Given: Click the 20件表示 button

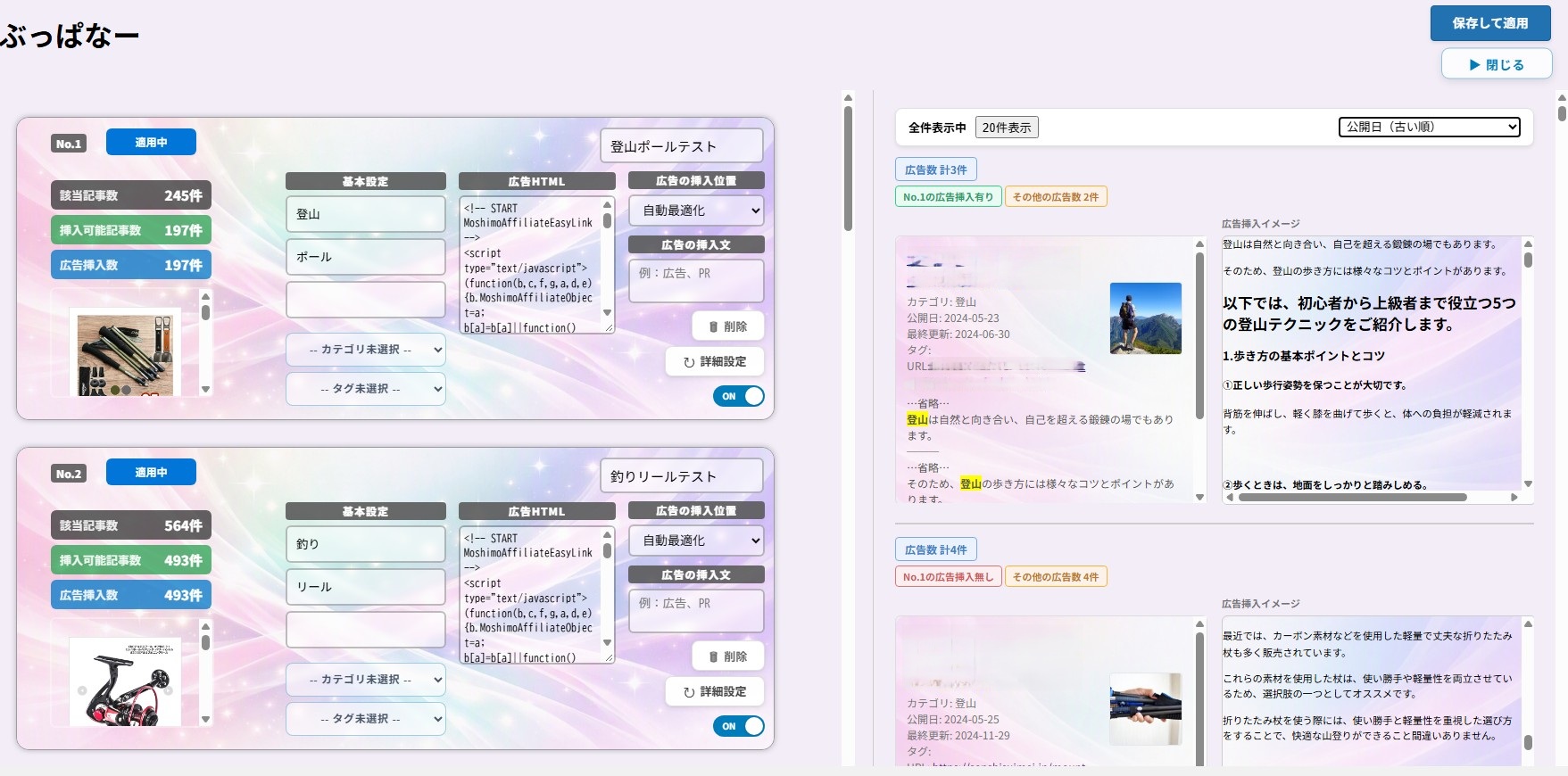Looking at the screenshot, I should (1007, 128).
